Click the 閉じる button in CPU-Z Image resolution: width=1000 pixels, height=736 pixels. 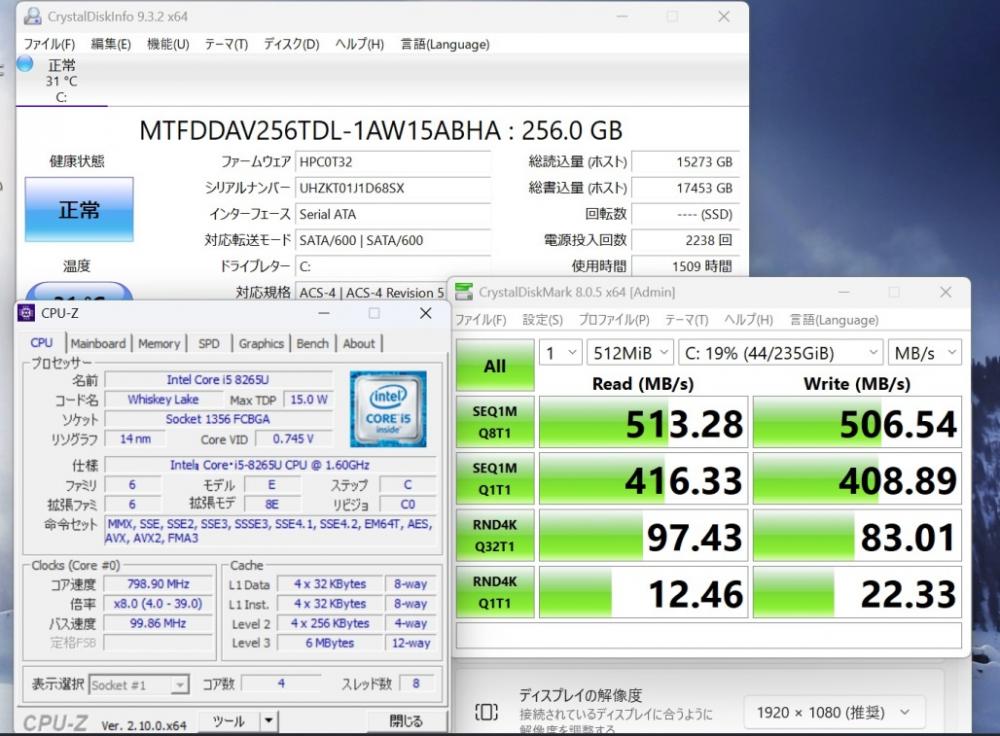click(x=406, y=721)
